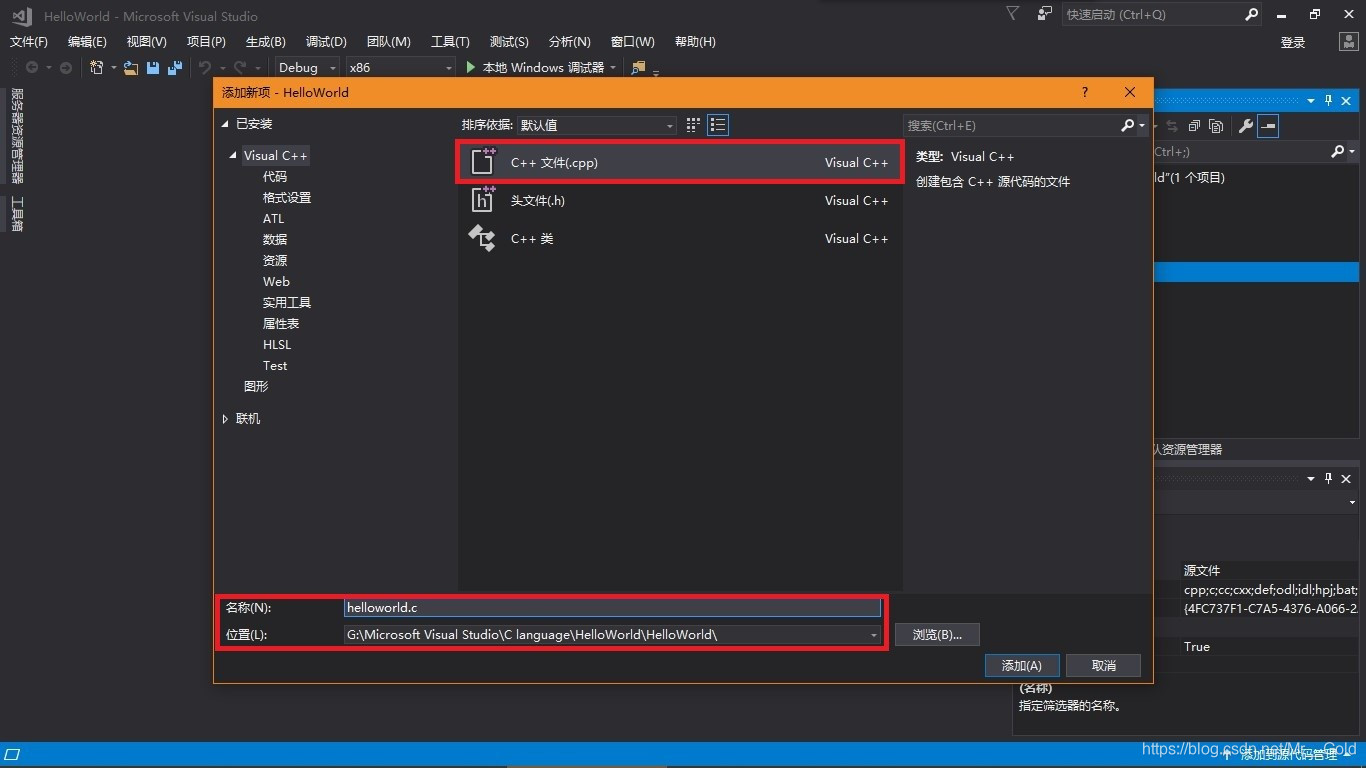Click the open file toolbar icon
This screenshot has width=1366, height=768.
tap(131, 67)
